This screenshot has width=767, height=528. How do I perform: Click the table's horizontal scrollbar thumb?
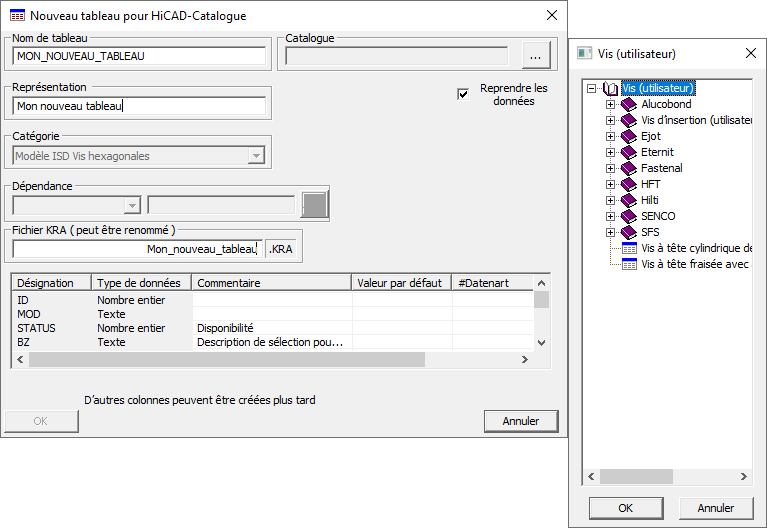(227, 360)
